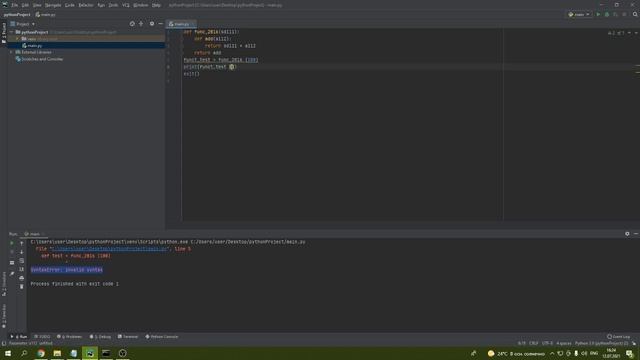This screenshot has width=640, height=360.
Task: Open the Python interpreter selector in status bar
Action: [601, 343]
